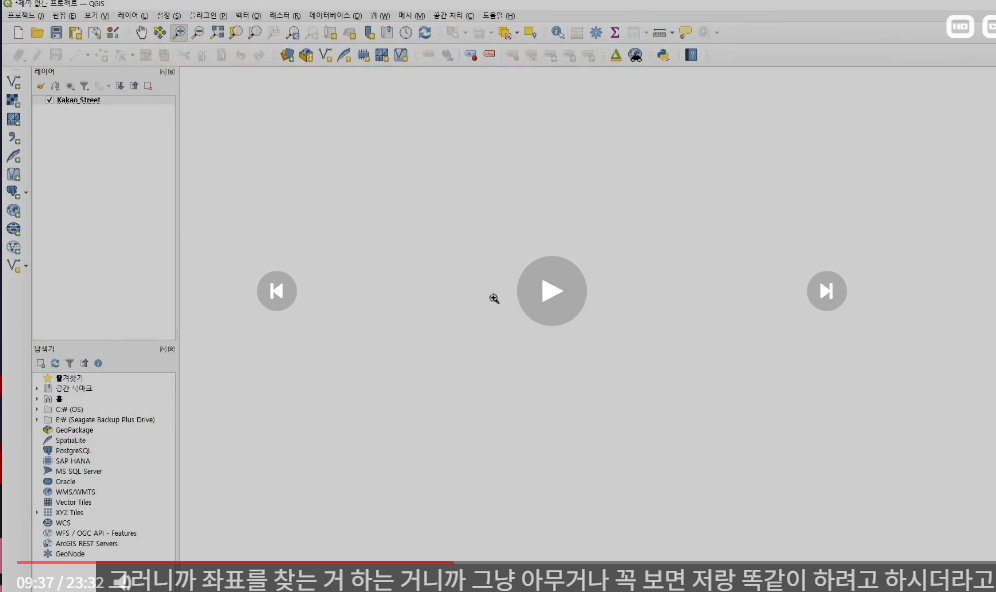
Task: Select PostgreSQL in the browser
Action: [x=72, y=450]
